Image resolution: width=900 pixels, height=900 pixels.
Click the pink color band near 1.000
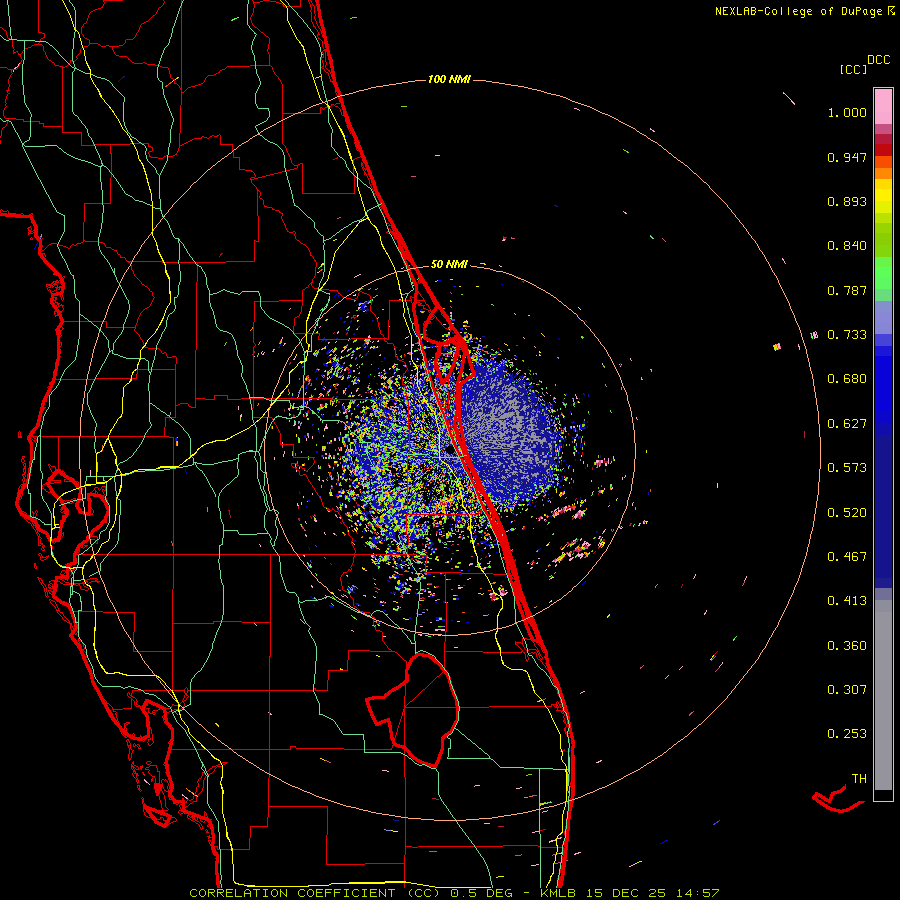pyautogui.click(x=883, y=107)
